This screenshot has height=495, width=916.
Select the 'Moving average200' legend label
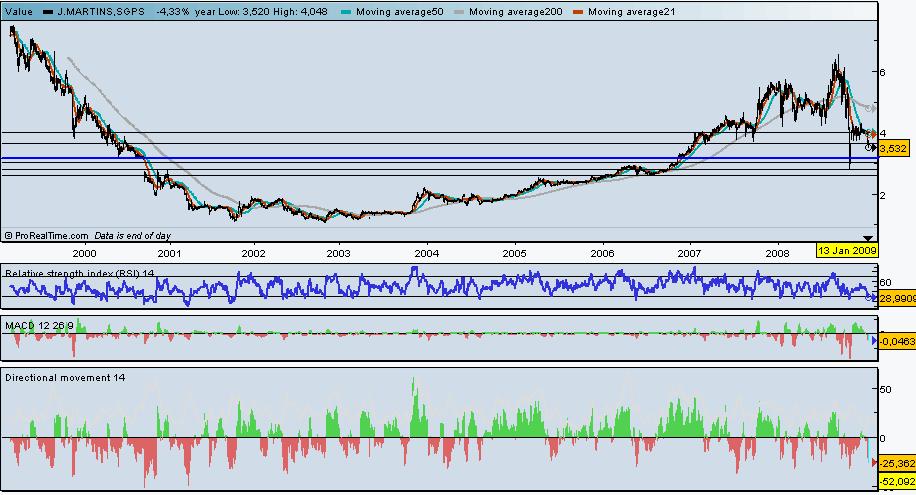coord(516,12)
